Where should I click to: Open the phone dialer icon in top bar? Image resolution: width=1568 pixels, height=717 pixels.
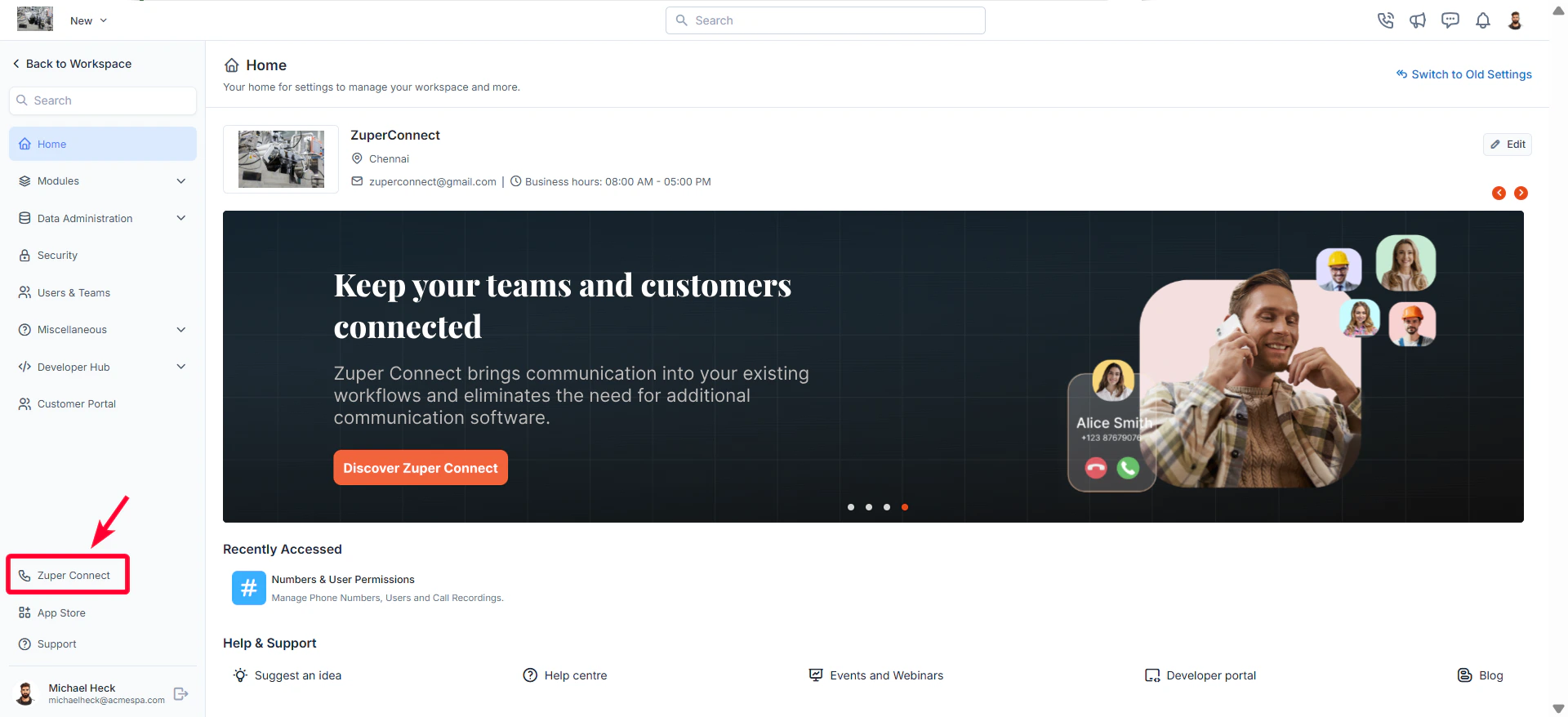(x=1385, y=20)
